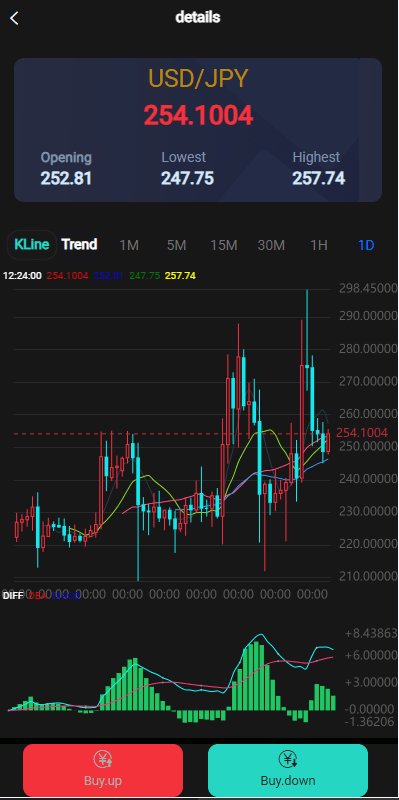
Task: Click the Opening label
Action: 66,158
